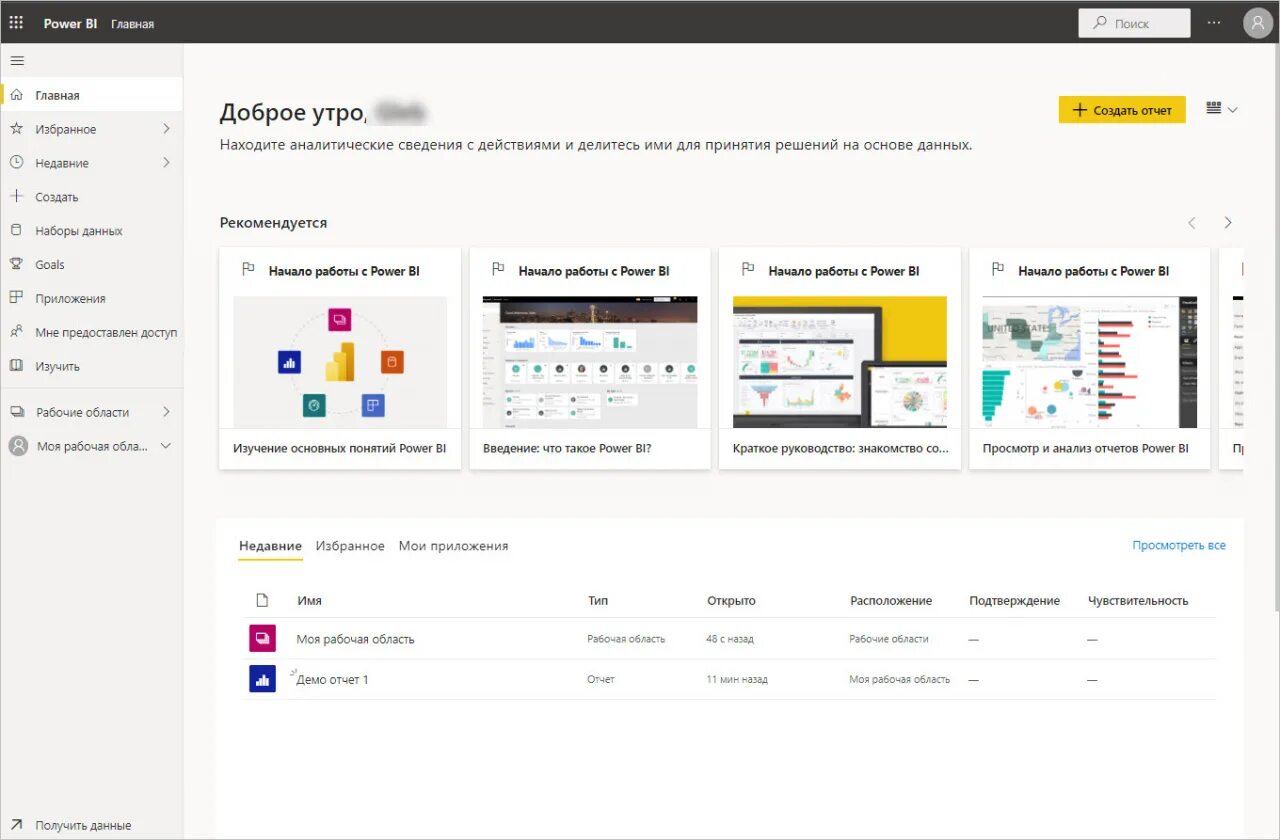Screen dimensions: 1280x840
Task: Sort by the Имя column header
Action: [x=309, y=600]
